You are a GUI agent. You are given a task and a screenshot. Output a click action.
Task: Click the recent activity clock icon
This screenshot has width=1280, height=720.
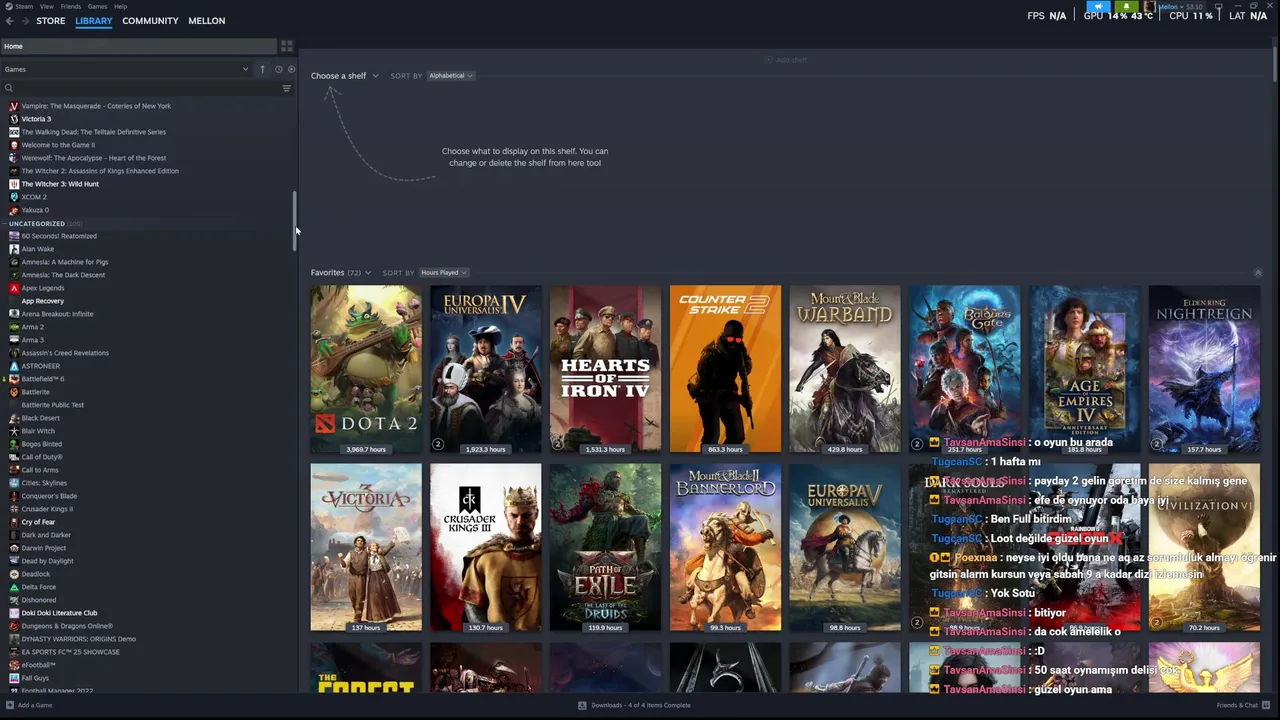(278, 69)
